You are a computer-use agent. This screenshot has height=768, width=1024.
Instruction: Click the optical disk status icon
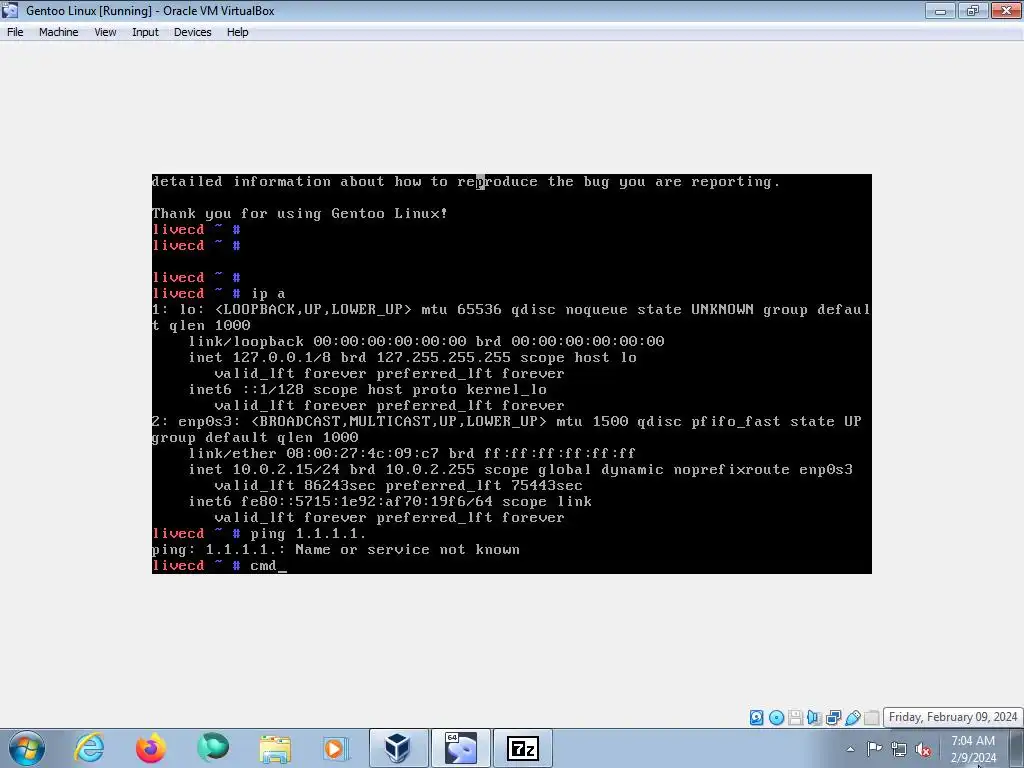point(776,718)
